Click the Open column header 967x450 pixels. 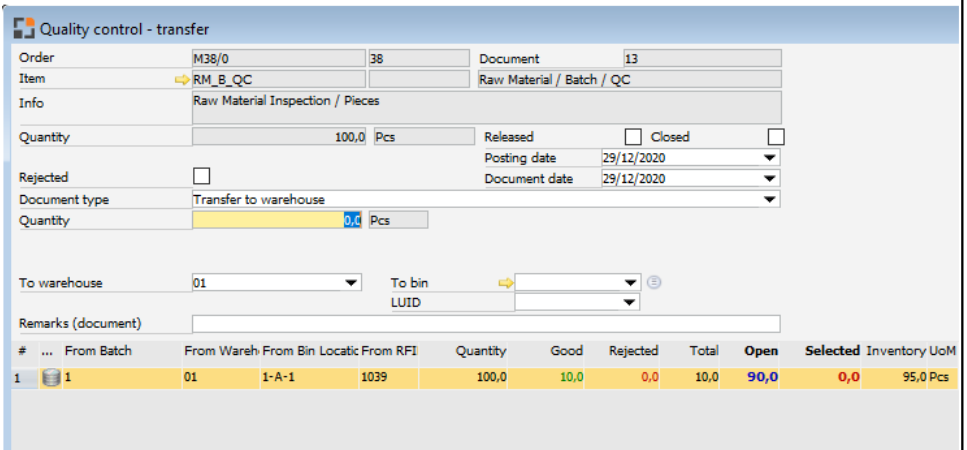pyautogui.click(x=761, y=351)
